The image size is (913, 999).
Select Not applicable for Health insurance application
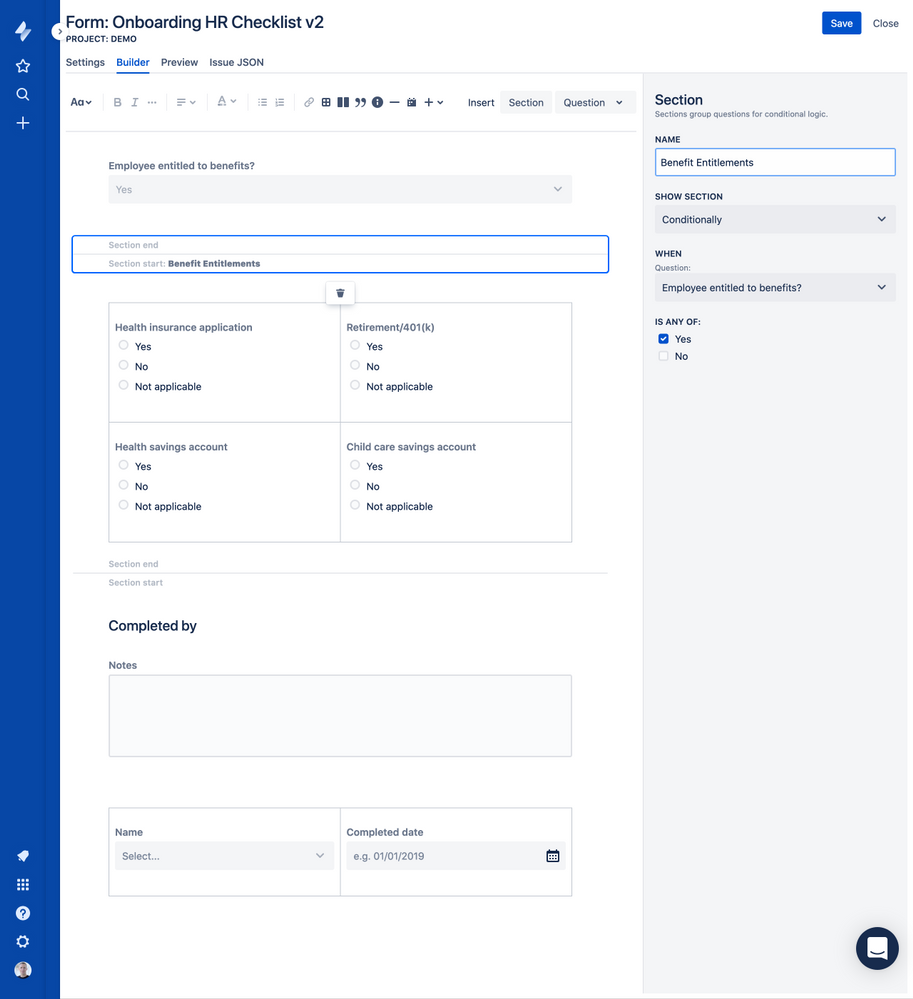pyautogui.click(x=124, y=385)
